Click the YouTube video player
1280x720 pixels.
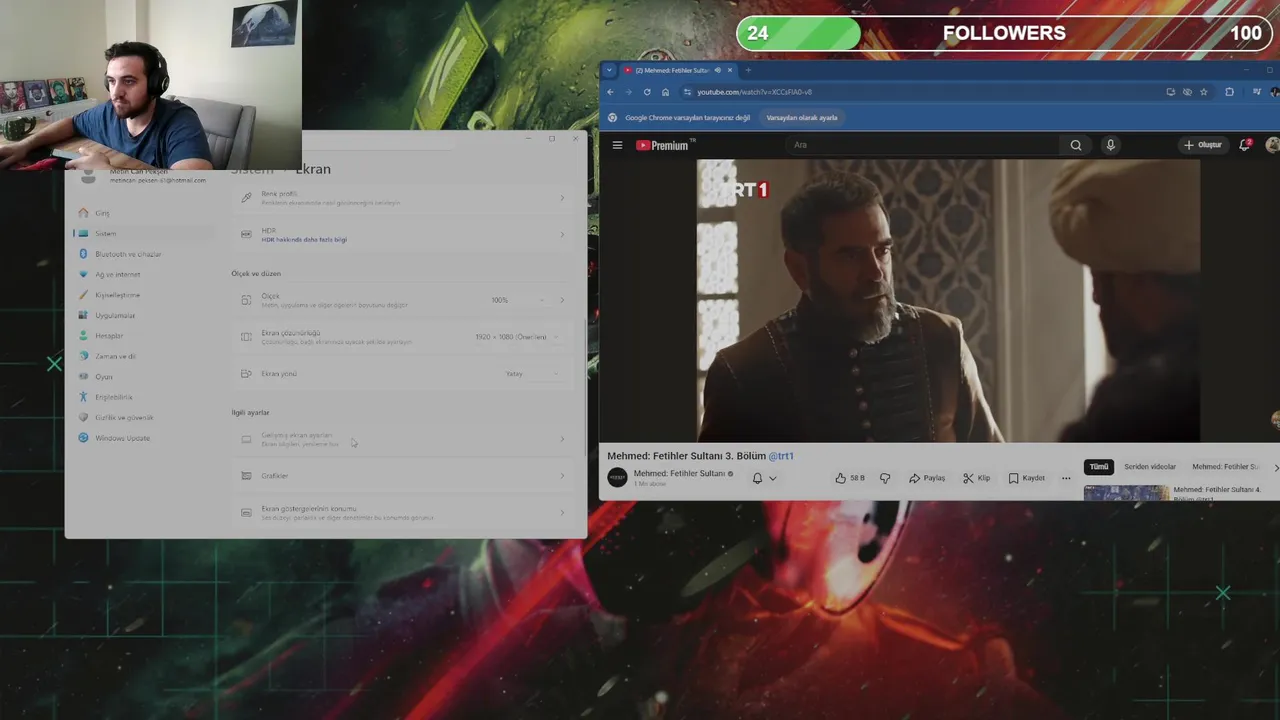(x=948, y=301)
